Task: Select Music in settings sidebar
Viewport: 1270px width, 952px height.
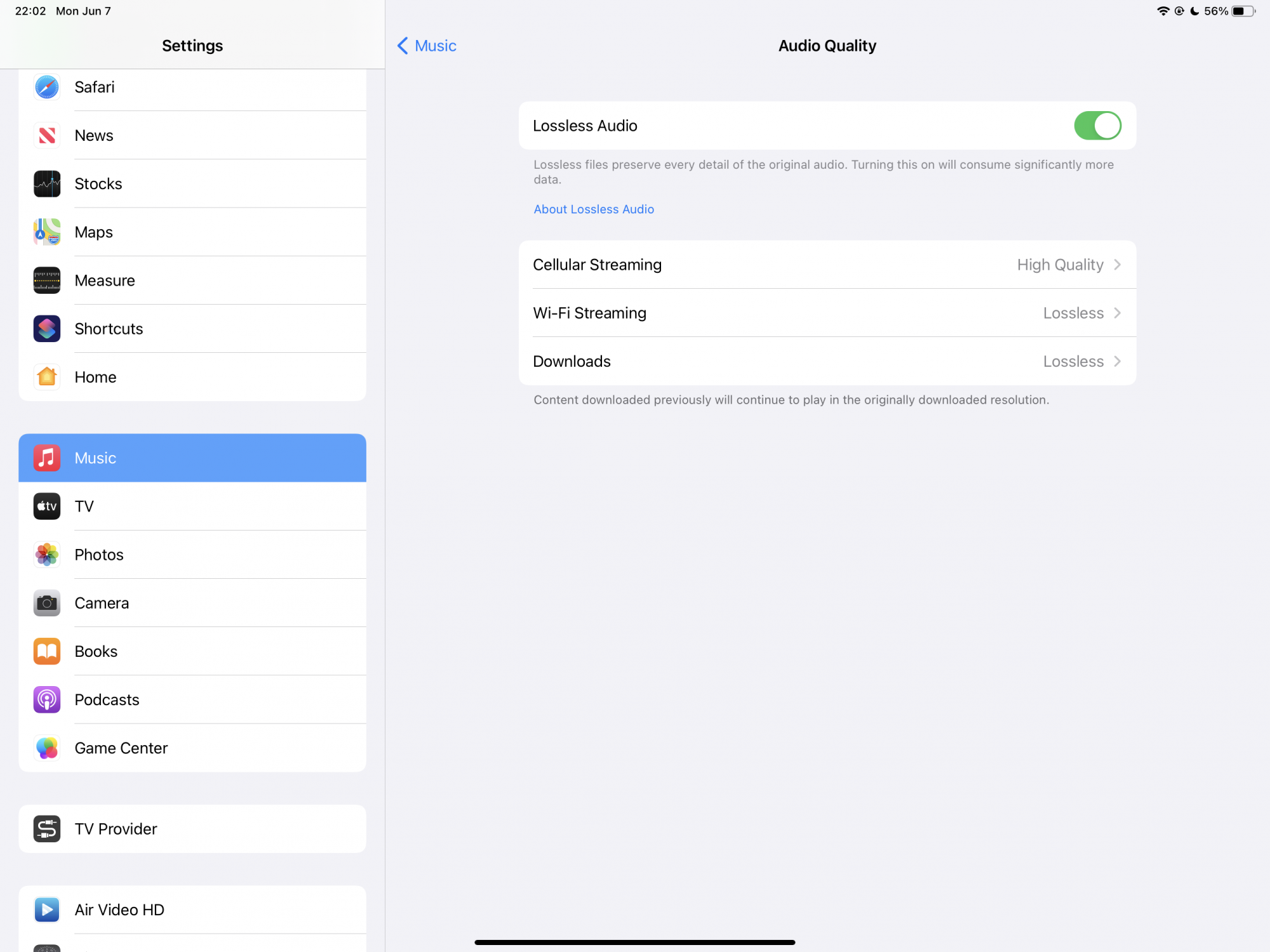Action: coord(192,458)
